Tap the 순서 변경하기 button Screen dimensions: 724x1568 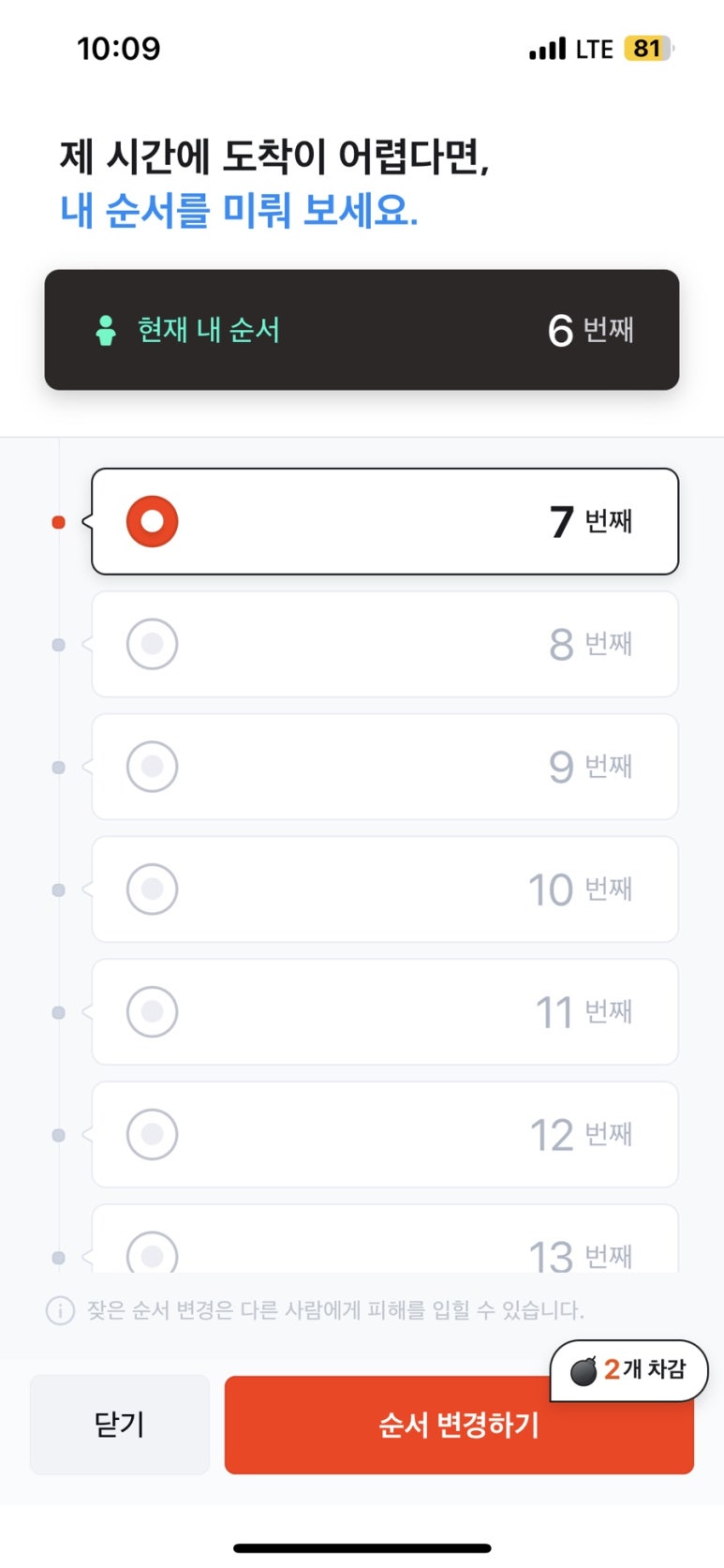tap(459, 1425)
